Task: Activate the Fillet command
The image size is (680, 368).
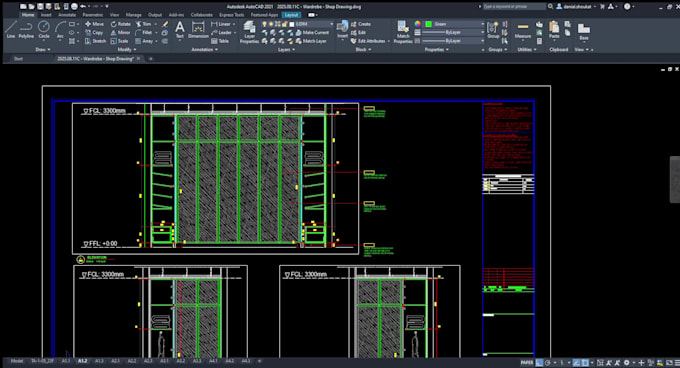Action: point(144,33)
